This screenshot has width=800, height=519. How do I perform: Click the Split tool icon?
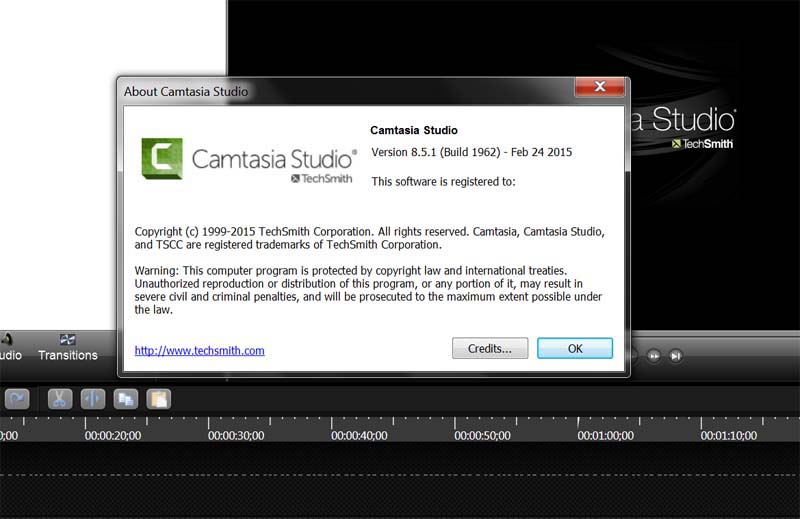[92, 398]
